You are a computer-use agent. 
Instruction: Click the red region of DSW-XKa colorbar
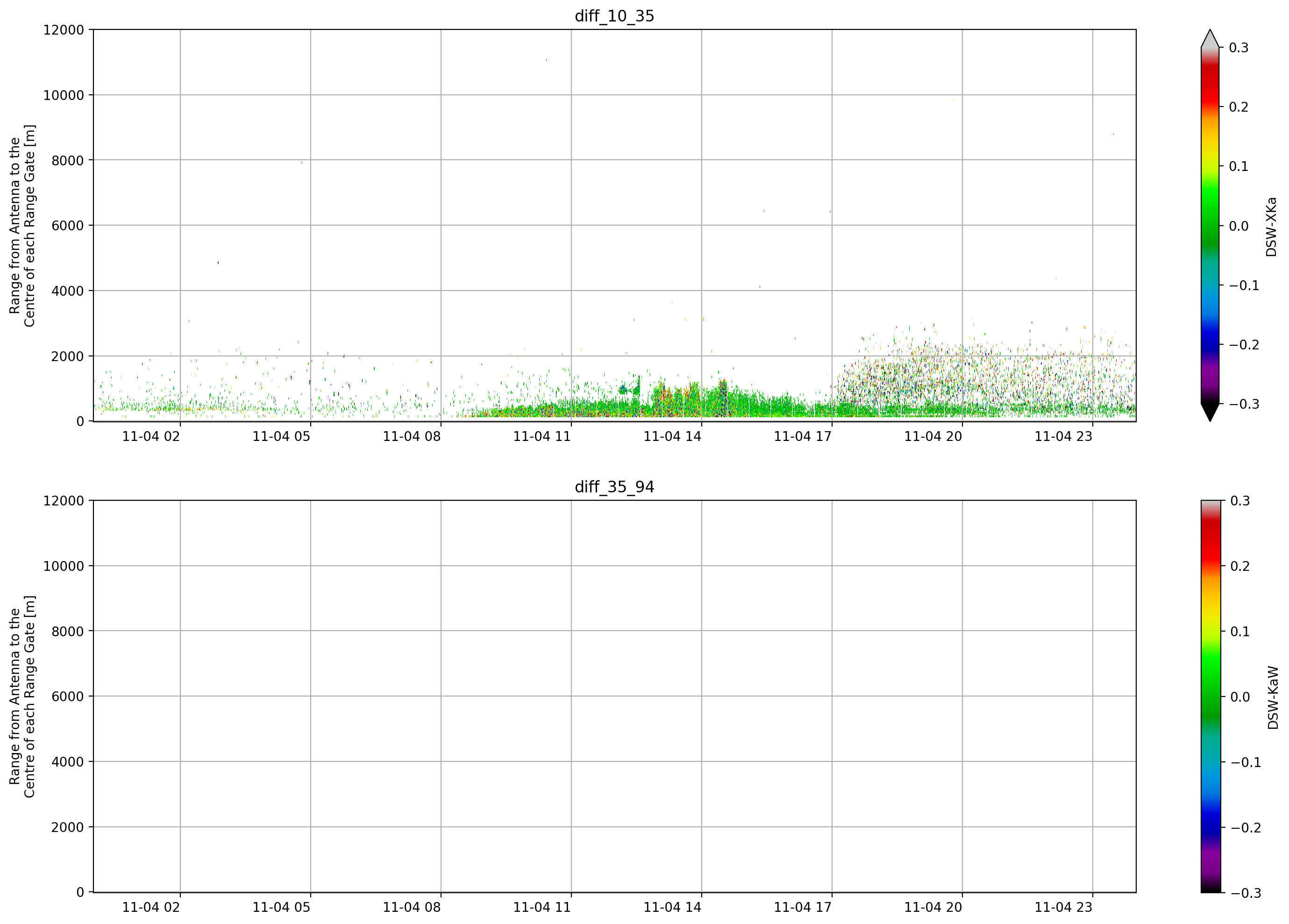tap(1210, 85)
